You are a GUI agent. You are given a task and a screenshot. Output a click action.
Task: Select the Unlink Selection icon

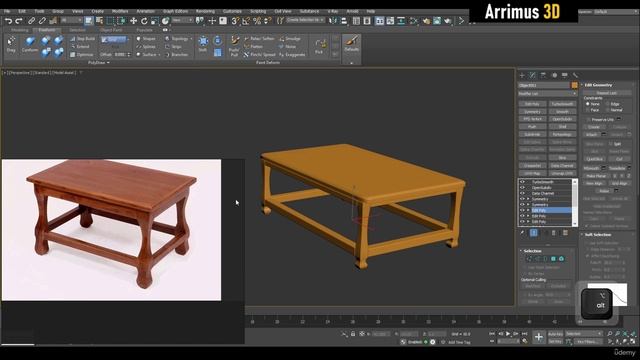pyautogui.click(x=42, y=21)
